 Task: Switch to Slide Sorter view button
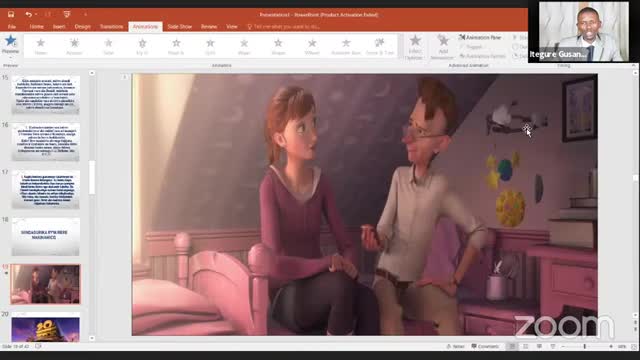(x=526, y=346)
